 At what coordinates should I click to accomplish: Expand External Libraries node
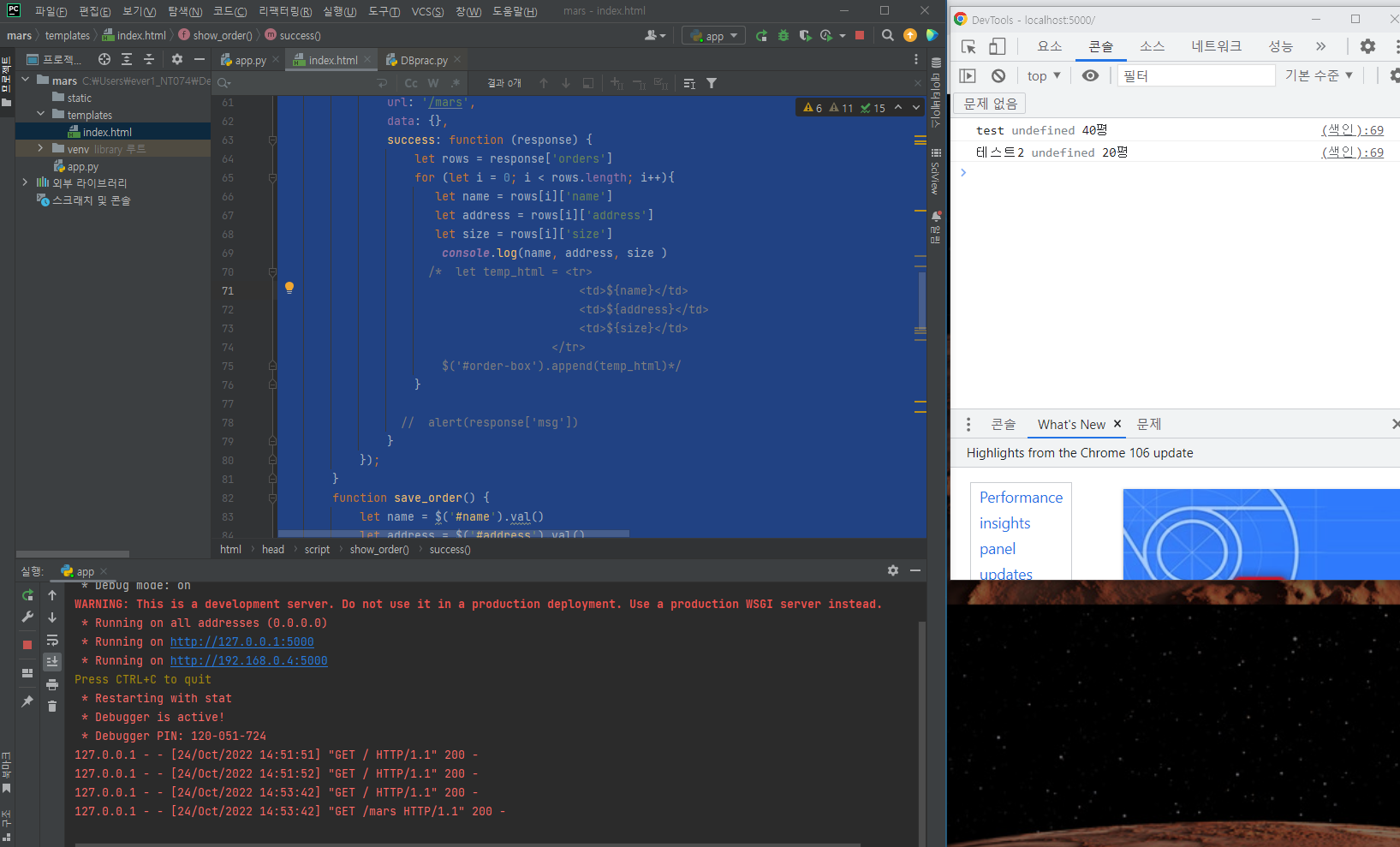(x=25, y=182)
